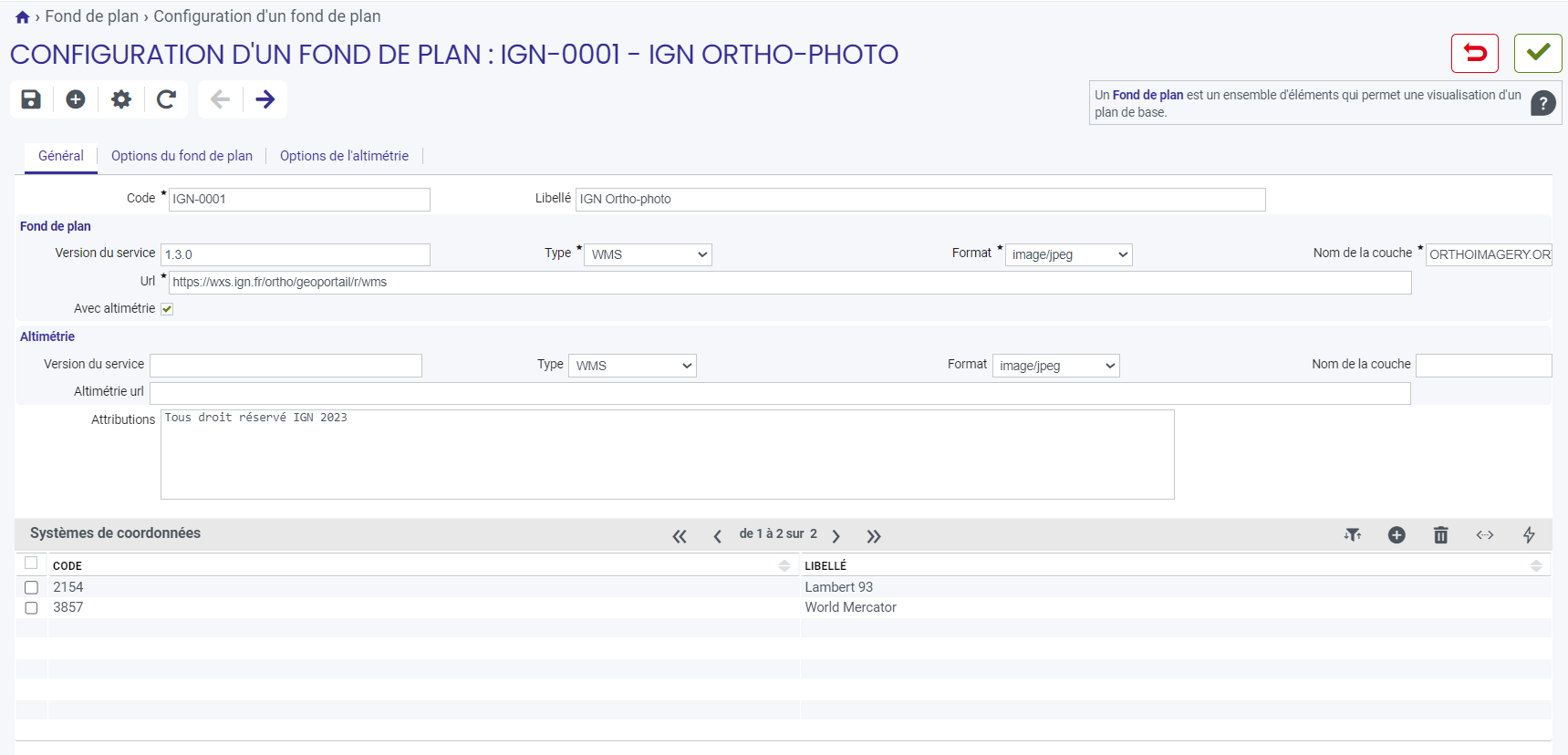The height and width of the screenshot is (755, 1568).
Task: Click the refresh reload icon
Action: pyautogui.click(x=166, y=99)
